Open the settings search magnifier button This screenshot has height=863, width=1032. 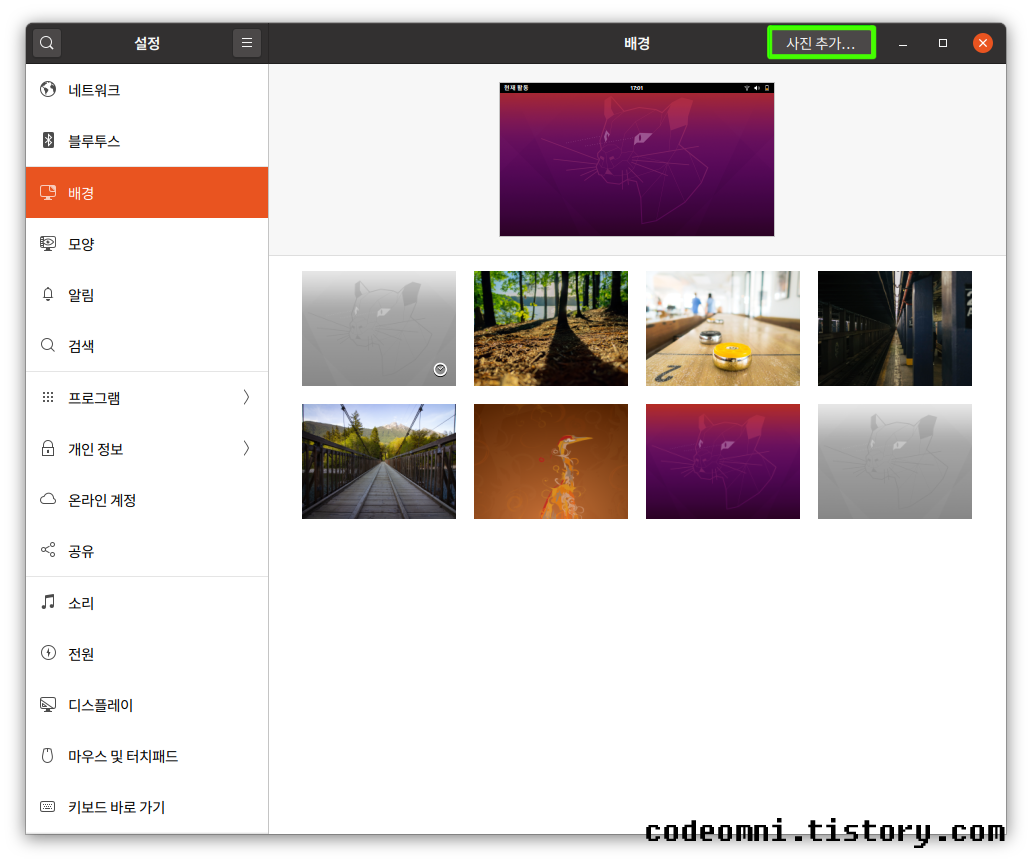pyautogui.click(x=47, y=43)
